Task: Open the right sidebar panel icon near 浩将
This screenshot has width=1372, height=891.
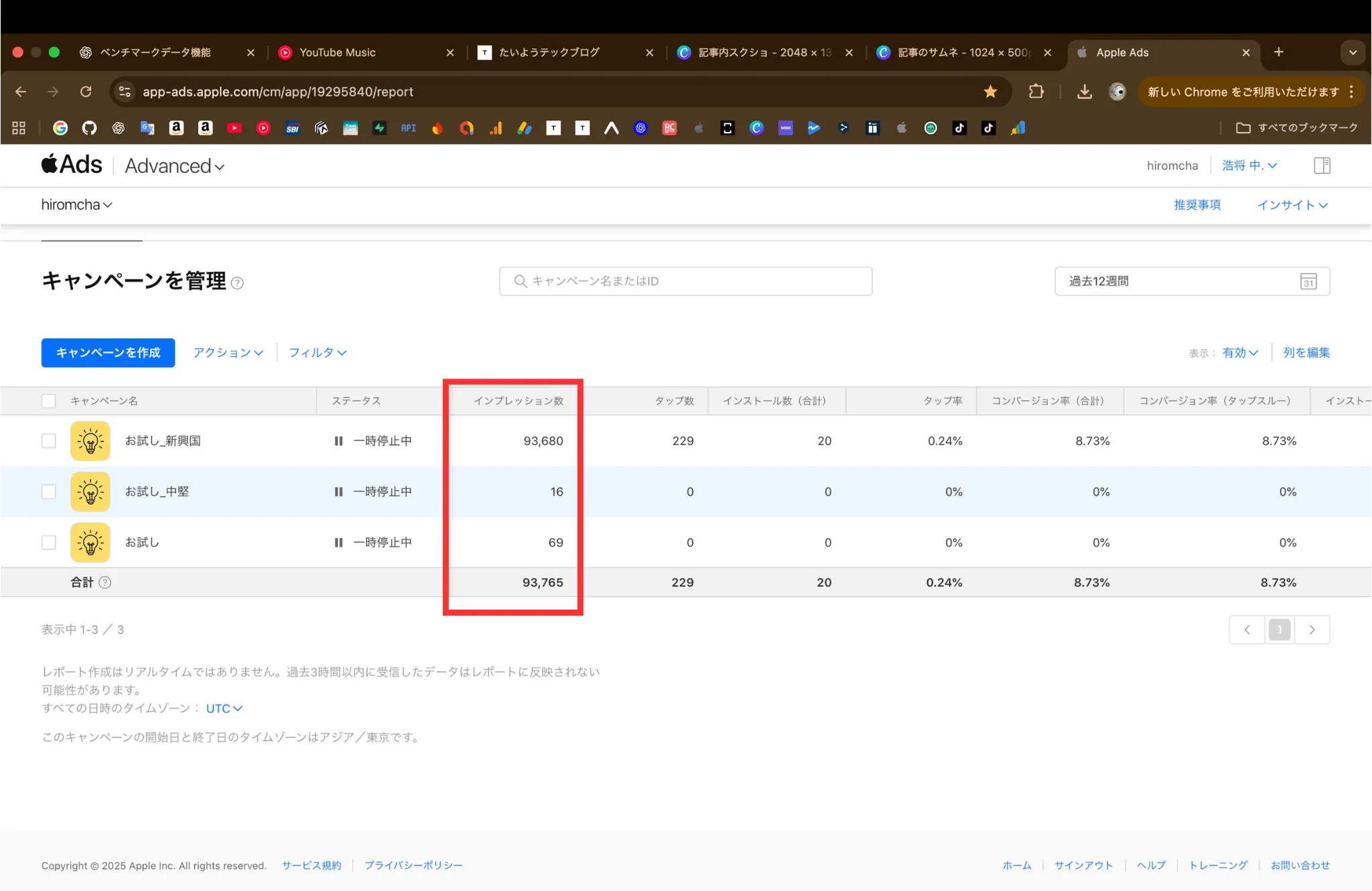Action: pos(1322,165)
